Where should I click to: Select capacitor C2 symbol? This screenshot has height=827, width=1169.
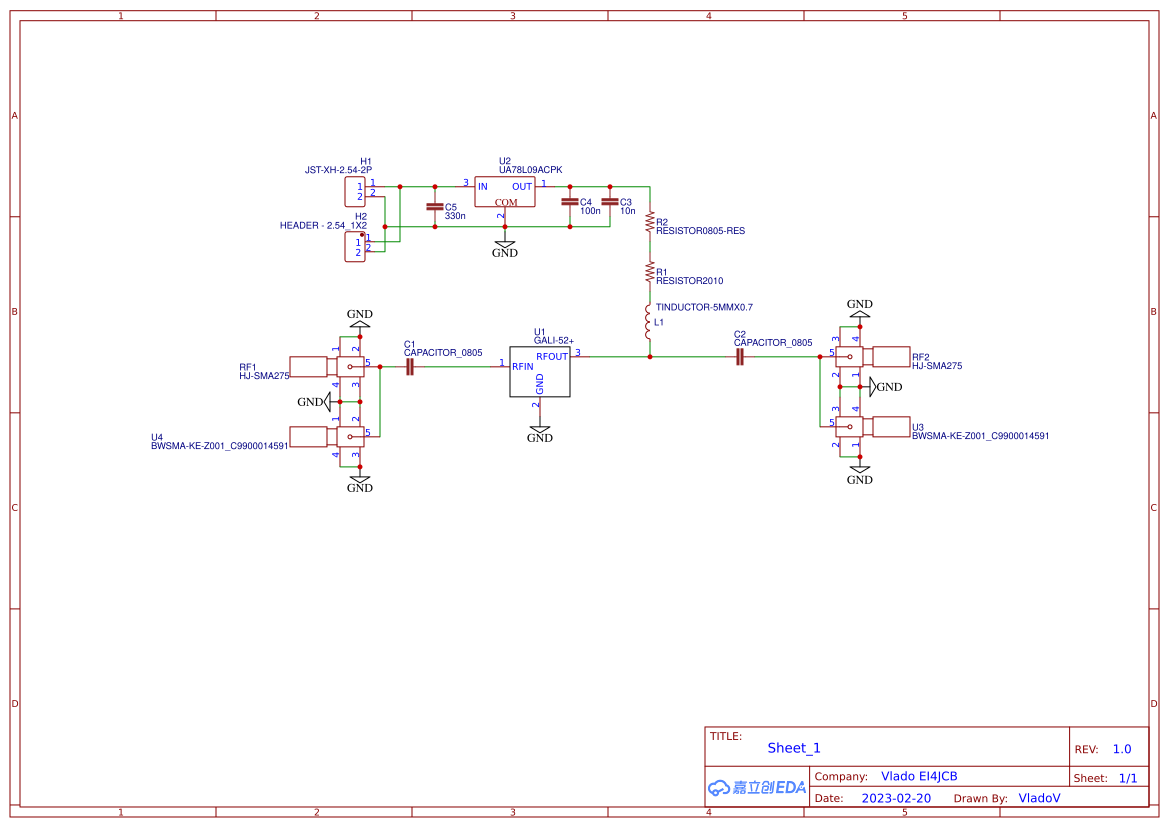click(x=740, y=357)
